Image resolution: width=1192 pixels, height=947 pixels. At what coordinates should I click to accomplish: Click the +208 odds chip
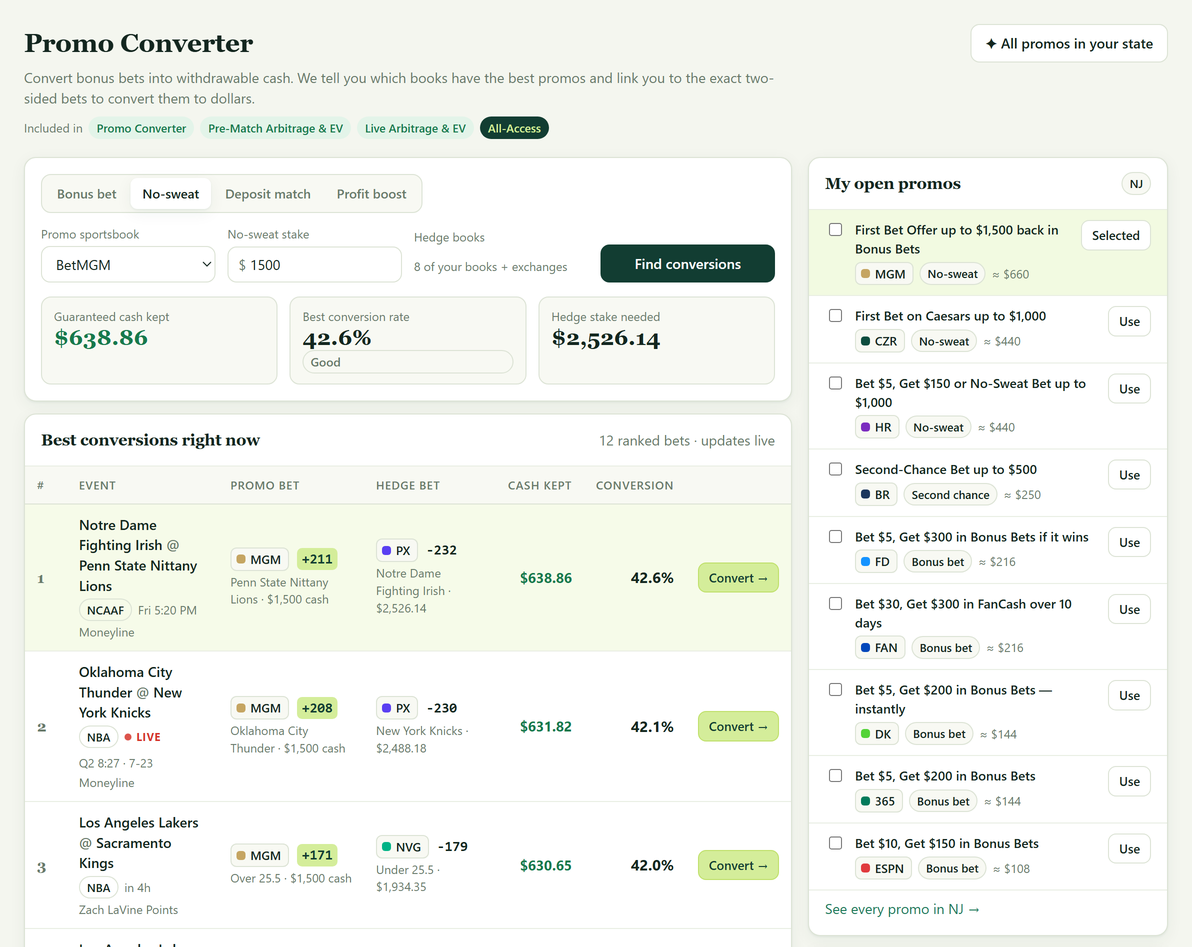[317, 708]
